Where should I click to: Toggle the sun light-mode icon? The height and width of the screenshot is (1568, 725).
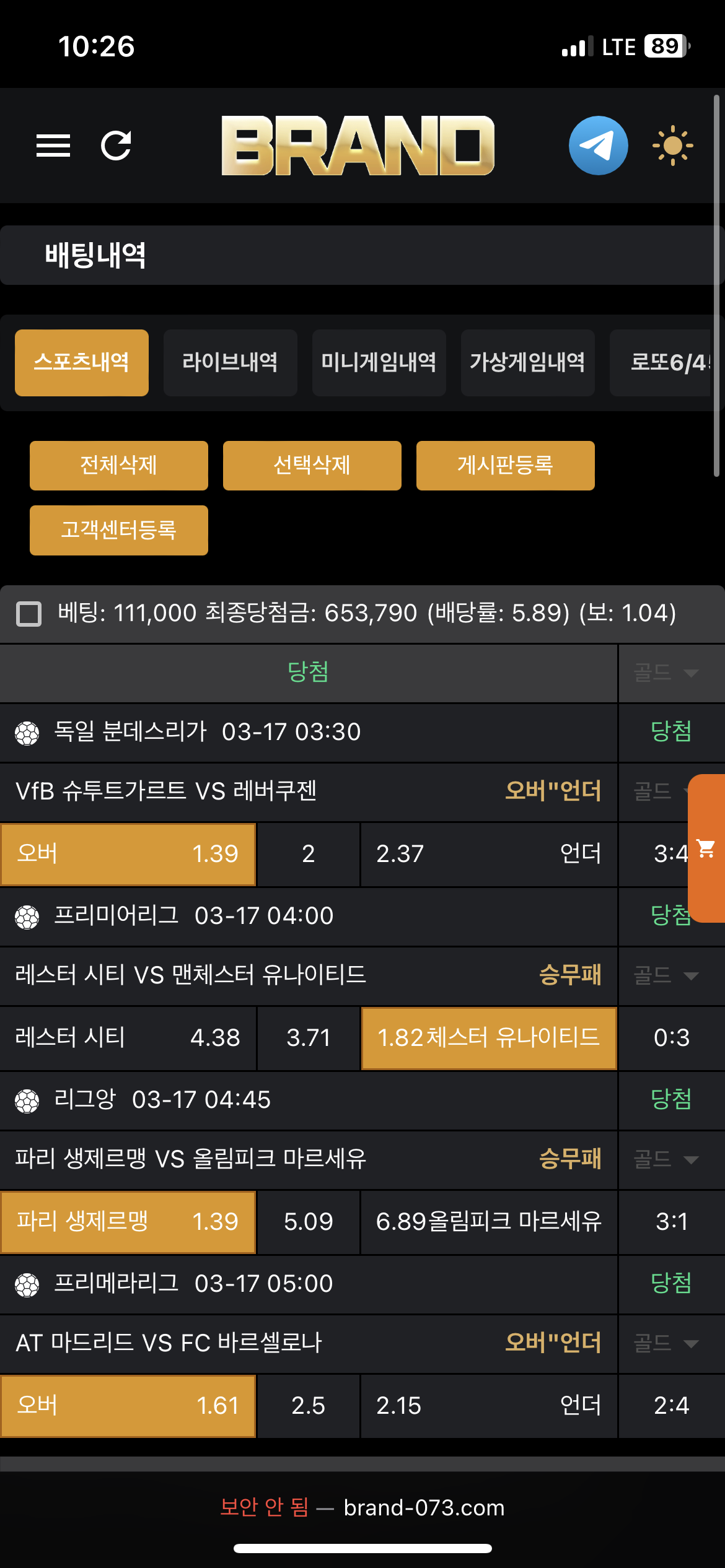click(672, 146)
